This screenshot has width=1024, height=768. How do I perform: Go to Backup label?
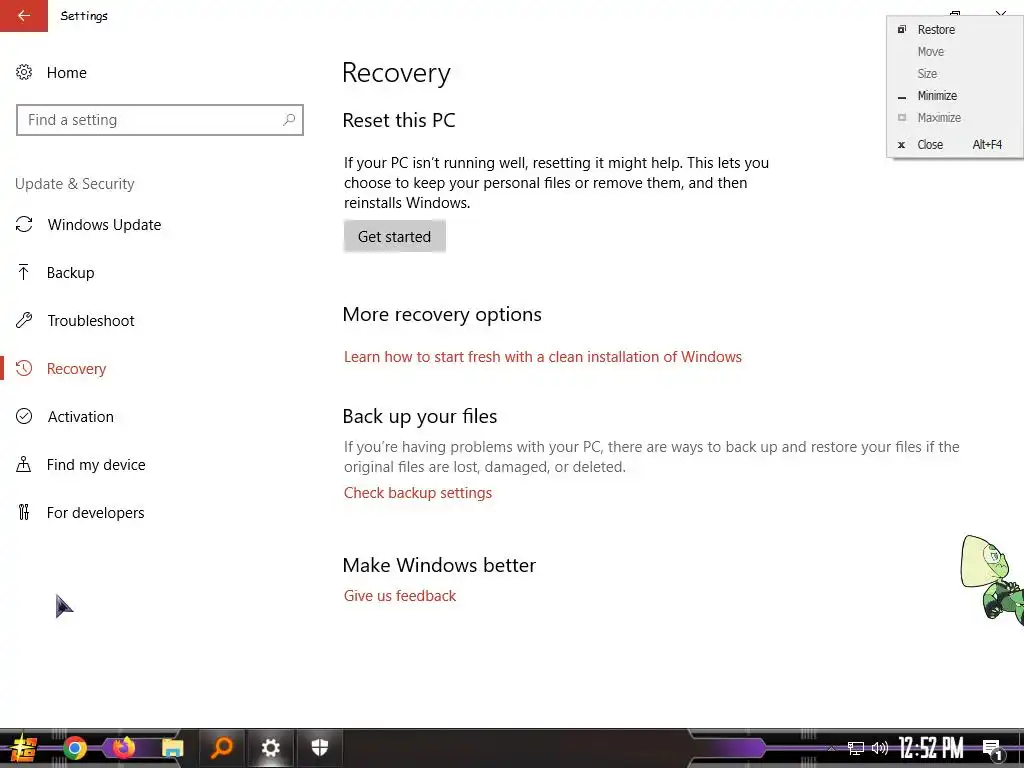click(71, 273)
